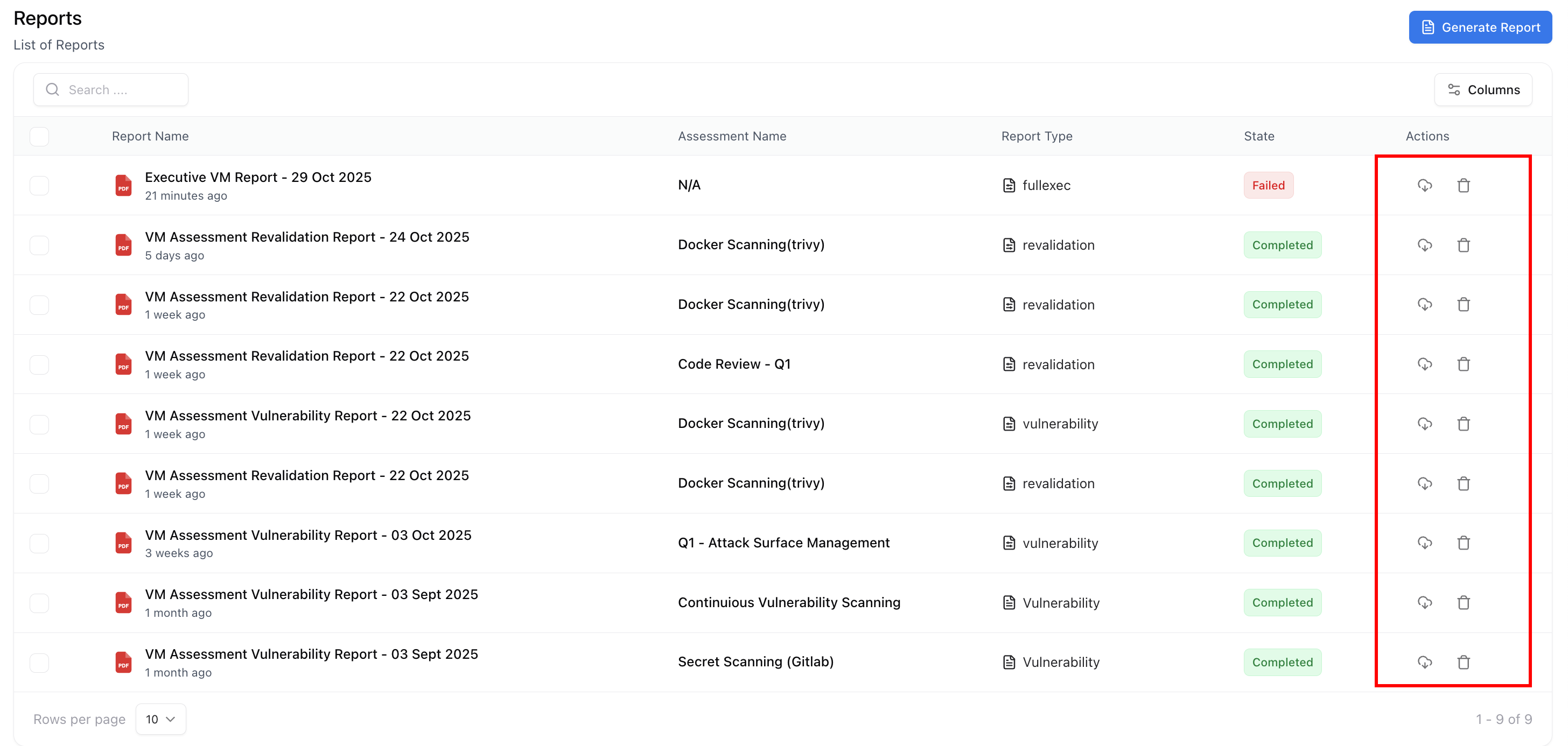Open the PDF icon for Code Review - Q1 report
The image size is (1568, 746).
(x=123, y=364)
